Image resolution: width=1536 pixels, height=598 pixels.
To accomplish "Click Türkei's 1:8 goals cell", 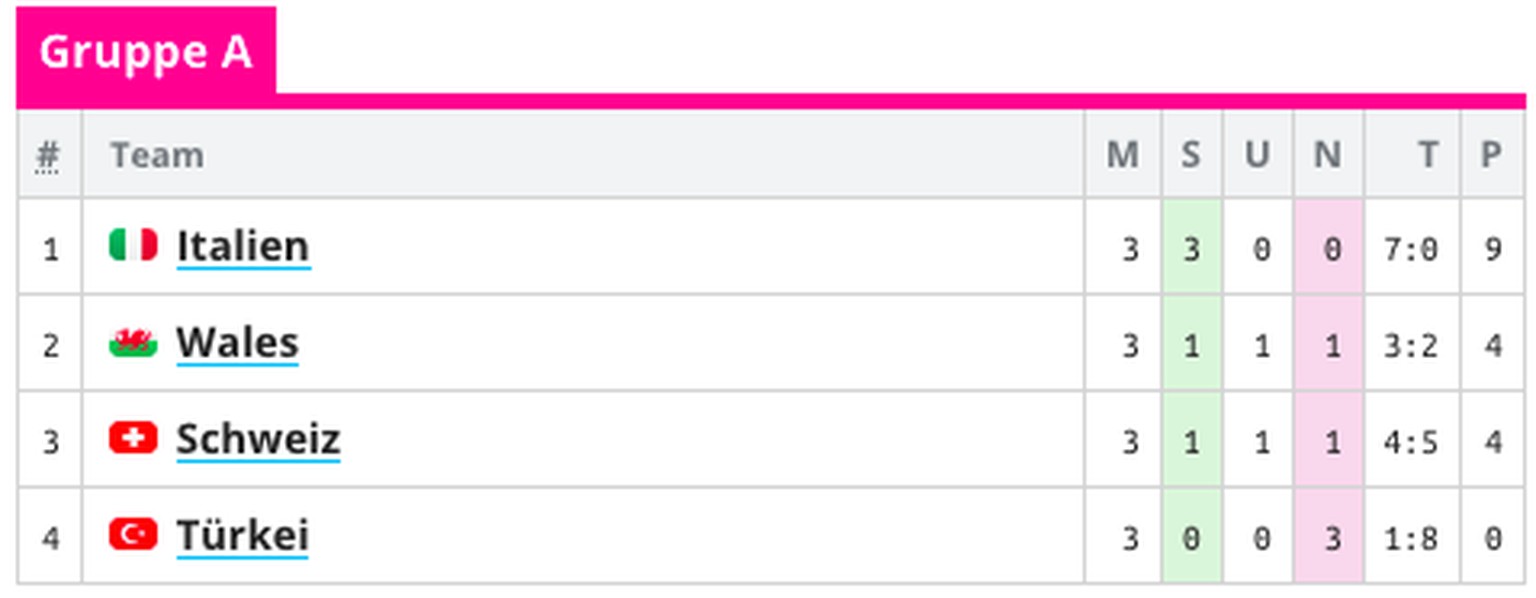I will (1411, 539).
